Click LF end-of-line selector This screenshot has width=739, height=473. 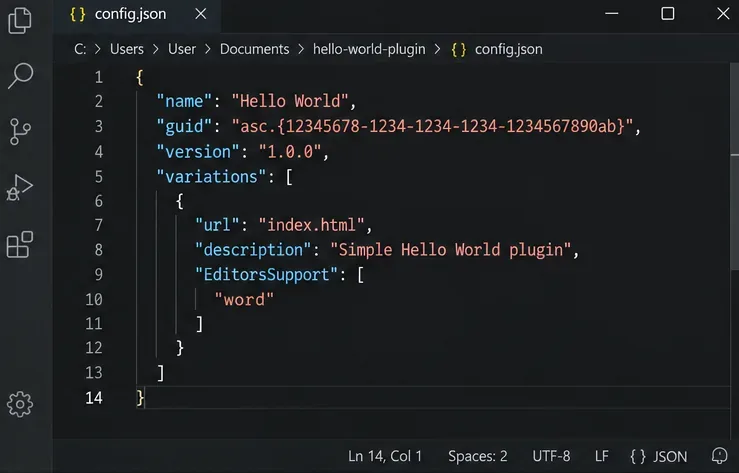click(x=601, y=456)
